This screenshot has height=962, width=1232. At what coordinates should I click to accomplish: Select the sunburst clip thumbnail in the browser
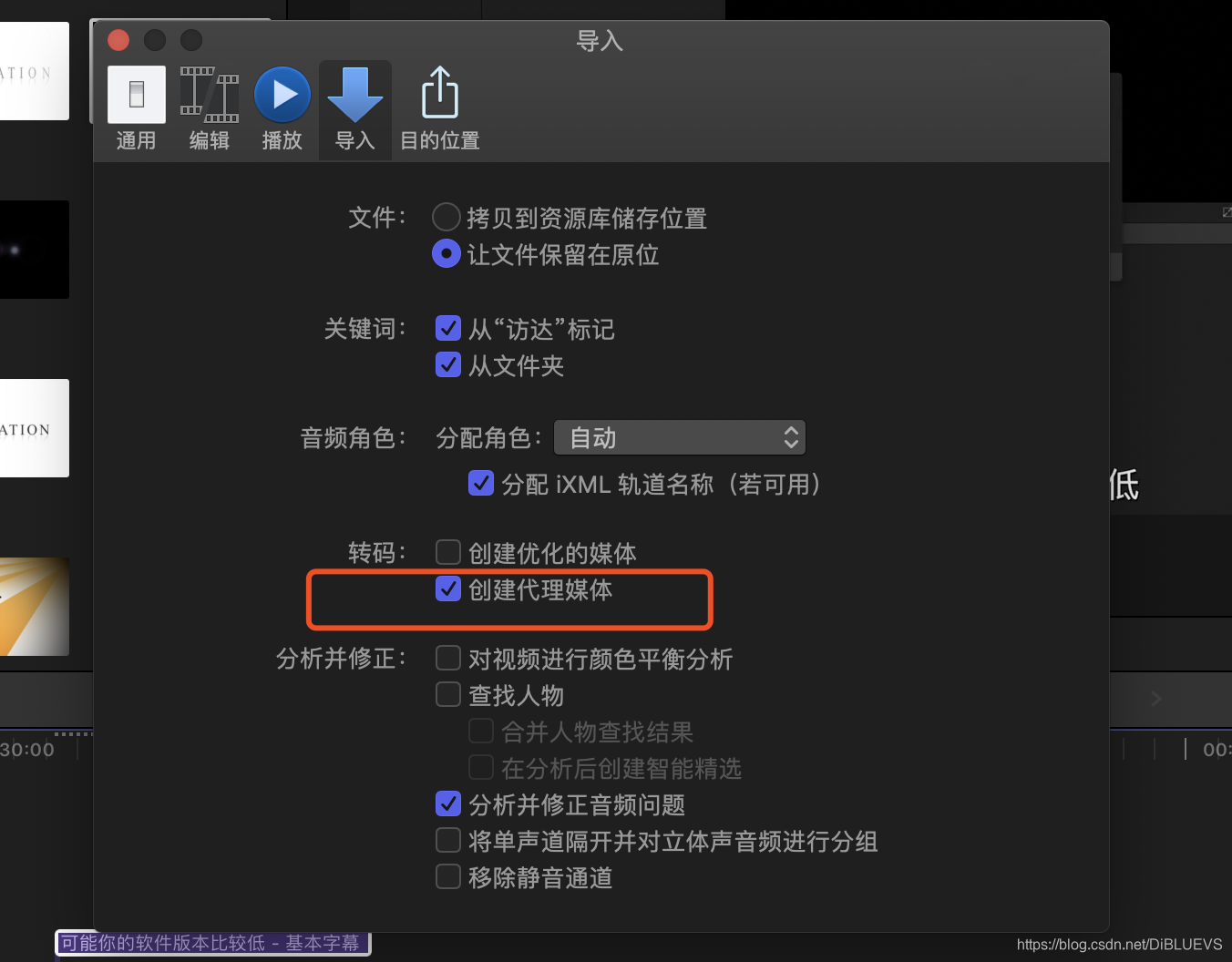pos(35,607)
